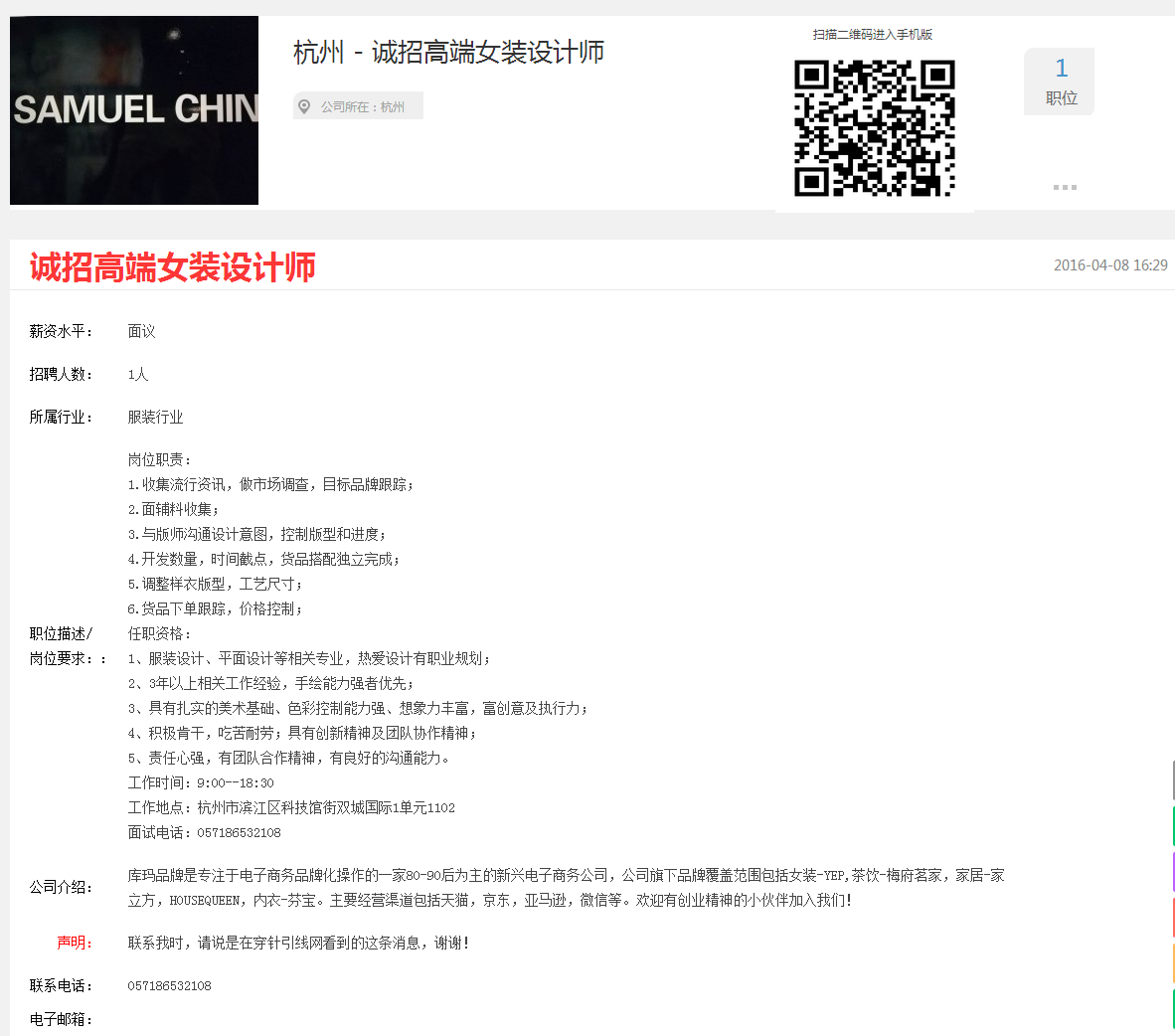
Task: Click the red '声明' label
Action: click(74, 943)
